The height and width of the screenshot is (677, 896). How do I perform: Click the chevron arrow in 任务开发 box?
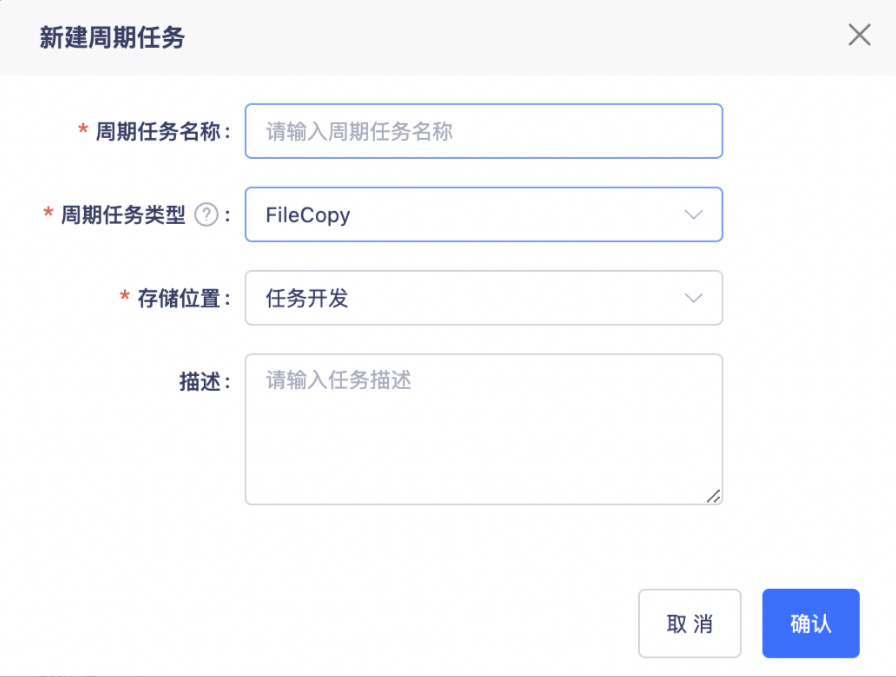click(693, 298)
